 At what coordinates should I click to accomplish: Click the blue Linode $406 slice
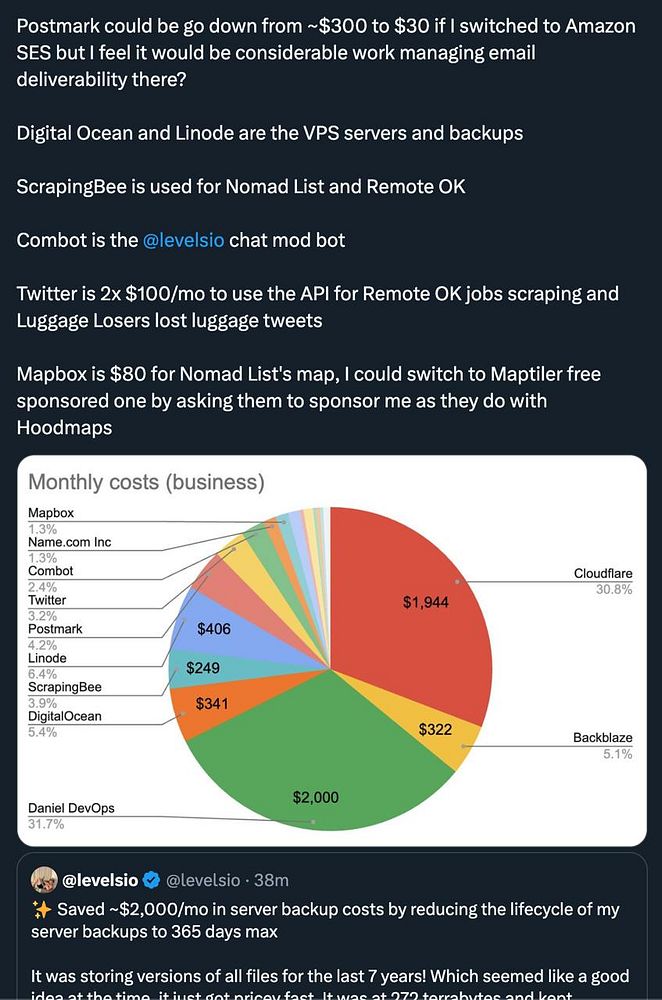(x=214, y=629)
